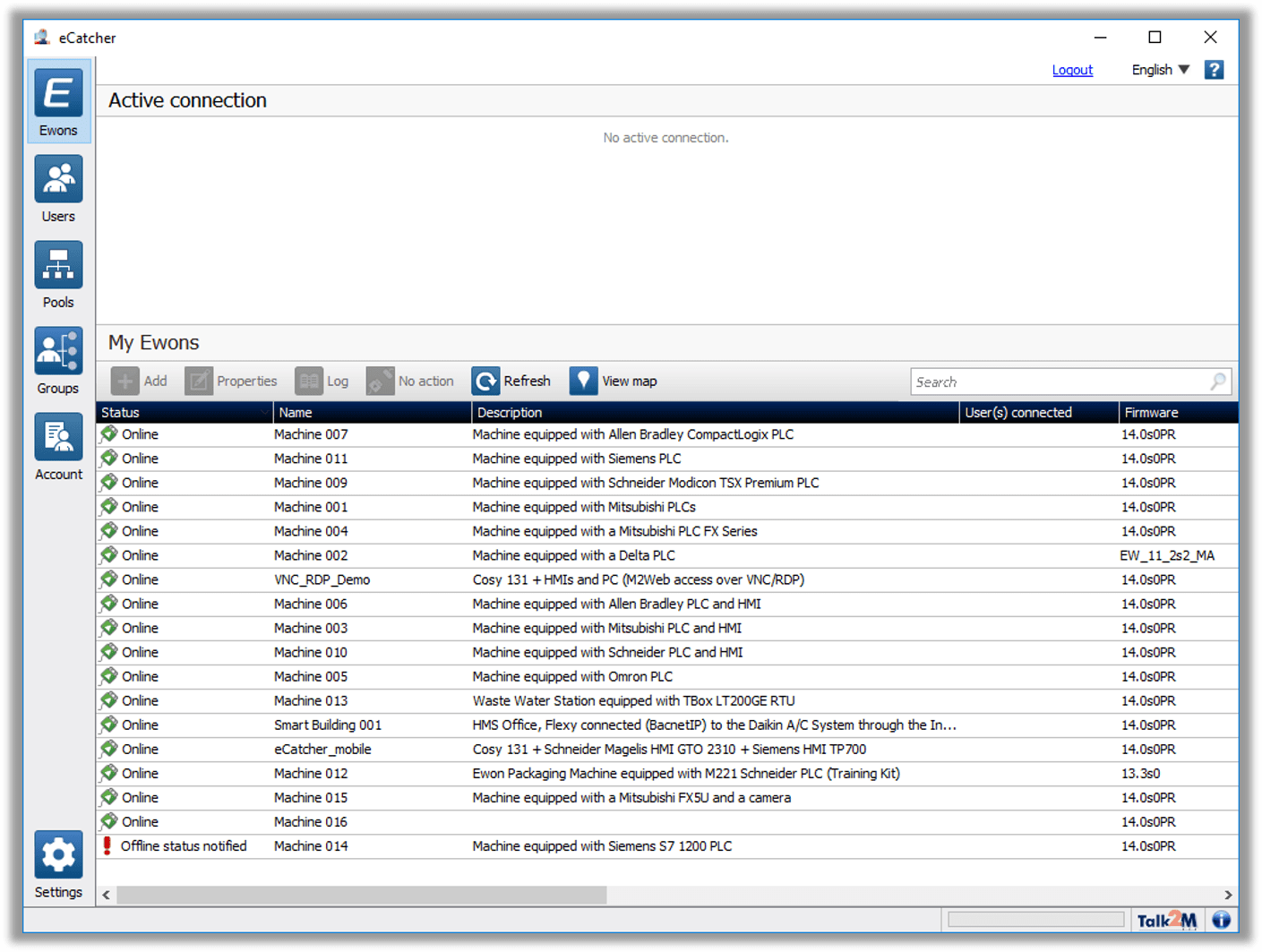1262x952 pixels.
Task: Click the online status icon of VNC_RDP_Demo
Action: [109, 579]
